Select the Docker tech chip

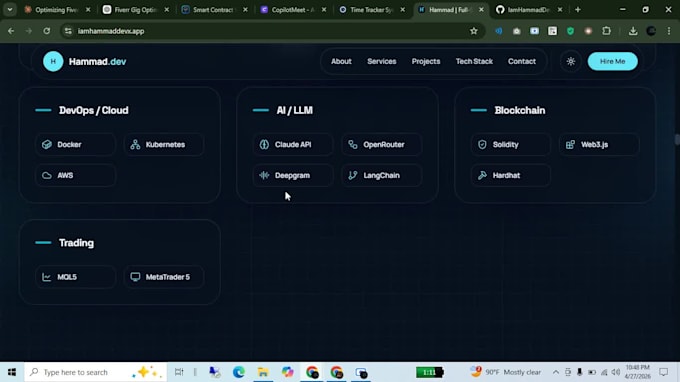(x=75, y=144)
